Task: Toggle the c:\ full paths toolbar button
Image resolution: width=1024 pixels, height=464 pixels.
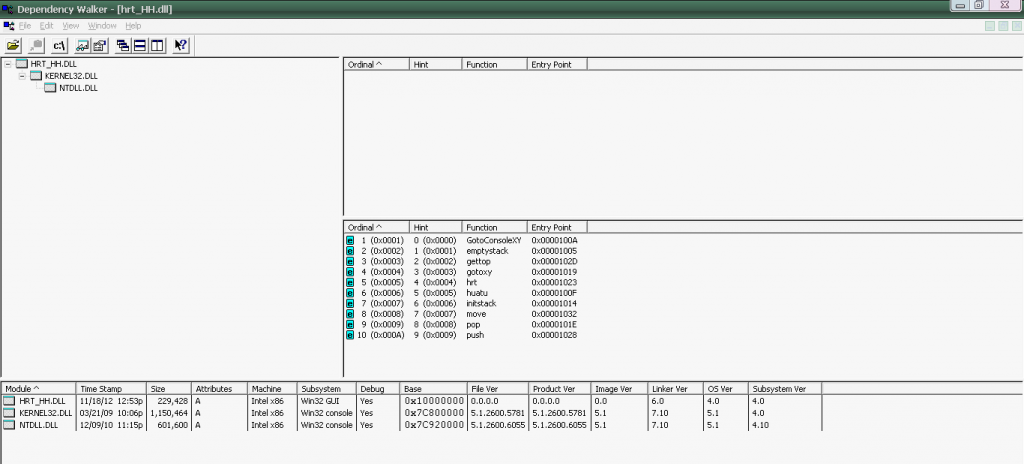Action: point(59,46)
